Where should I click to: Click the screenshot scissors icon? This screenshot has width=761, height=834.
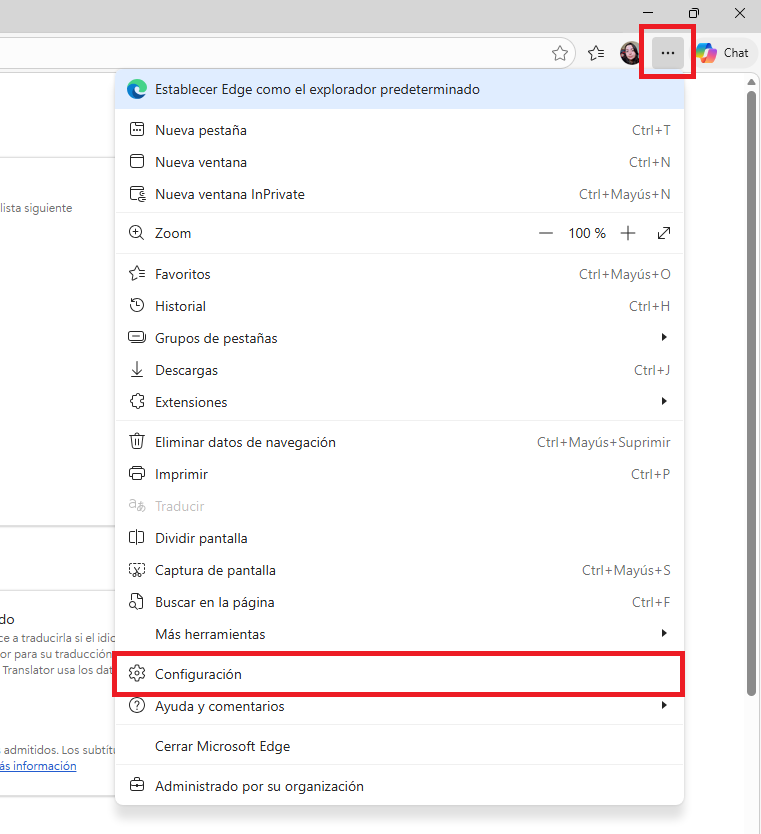click(x=137, y=570)
